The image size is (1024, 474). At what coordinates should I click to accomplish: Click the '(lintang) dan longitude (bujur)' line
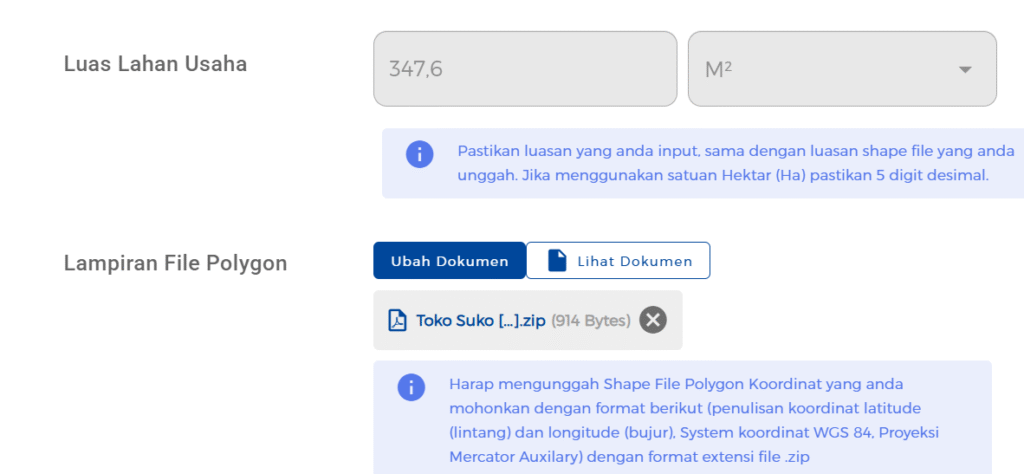pyautogui.click(x=692, y=432)
